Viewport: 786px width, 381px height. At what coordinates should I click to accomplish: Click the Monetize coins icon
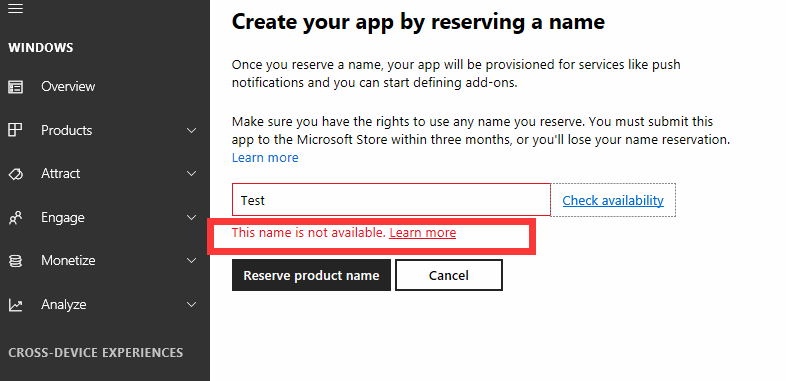16,261
